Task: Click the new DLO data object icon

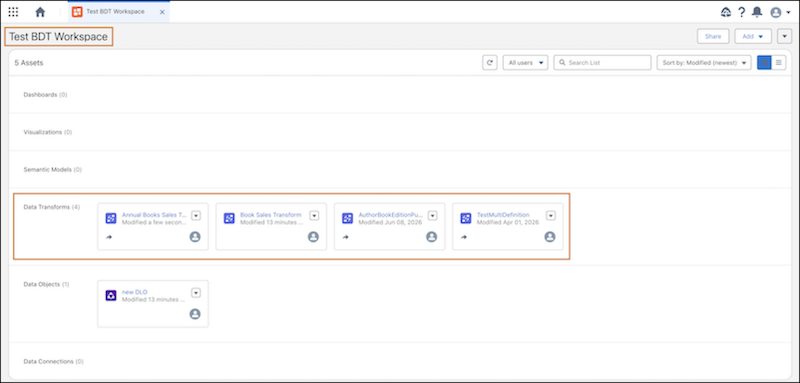Action: pos(111,295)
